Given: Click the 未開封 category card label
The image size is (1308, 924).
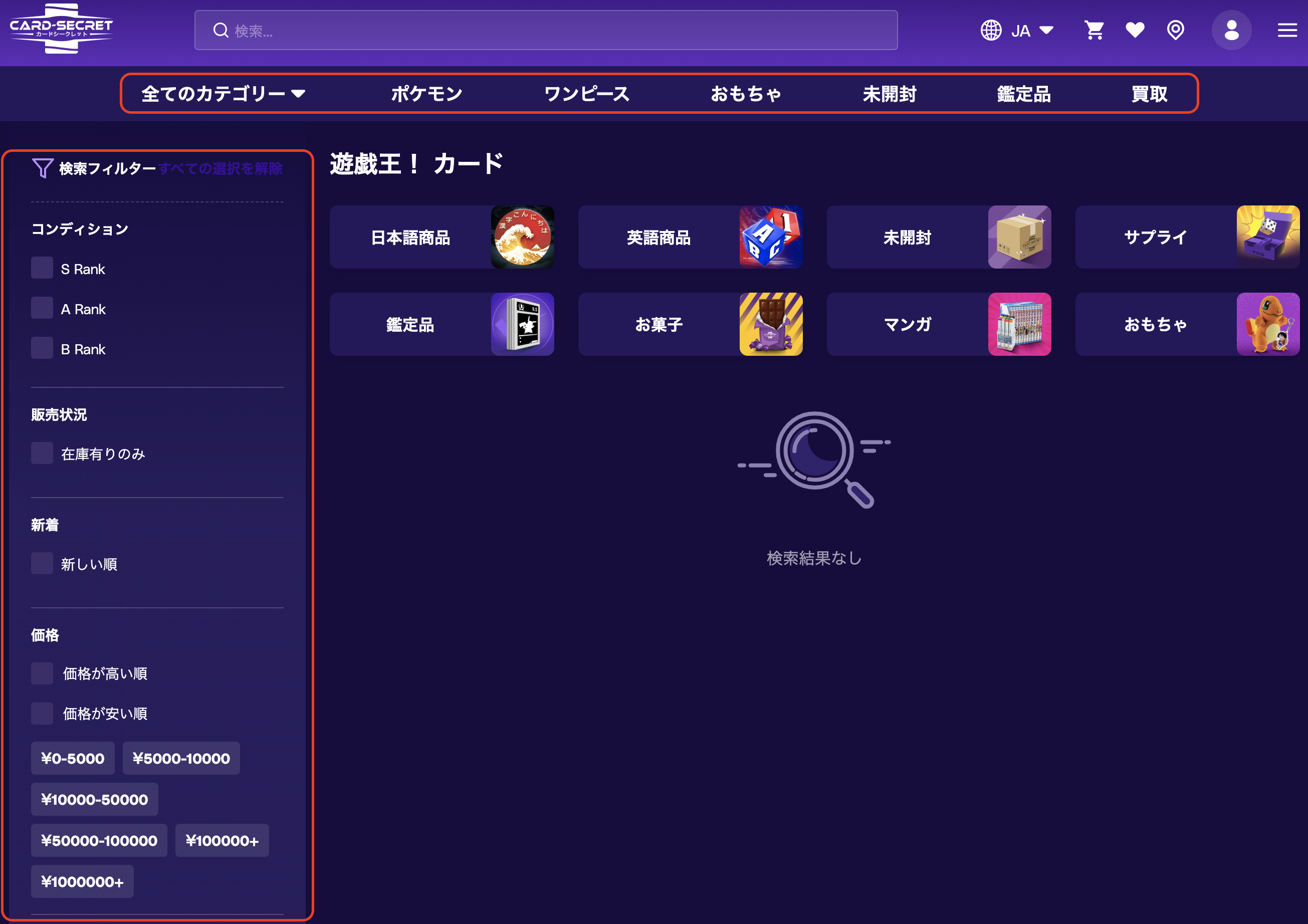Looking at the screenshot, I should tap(907, 237).
